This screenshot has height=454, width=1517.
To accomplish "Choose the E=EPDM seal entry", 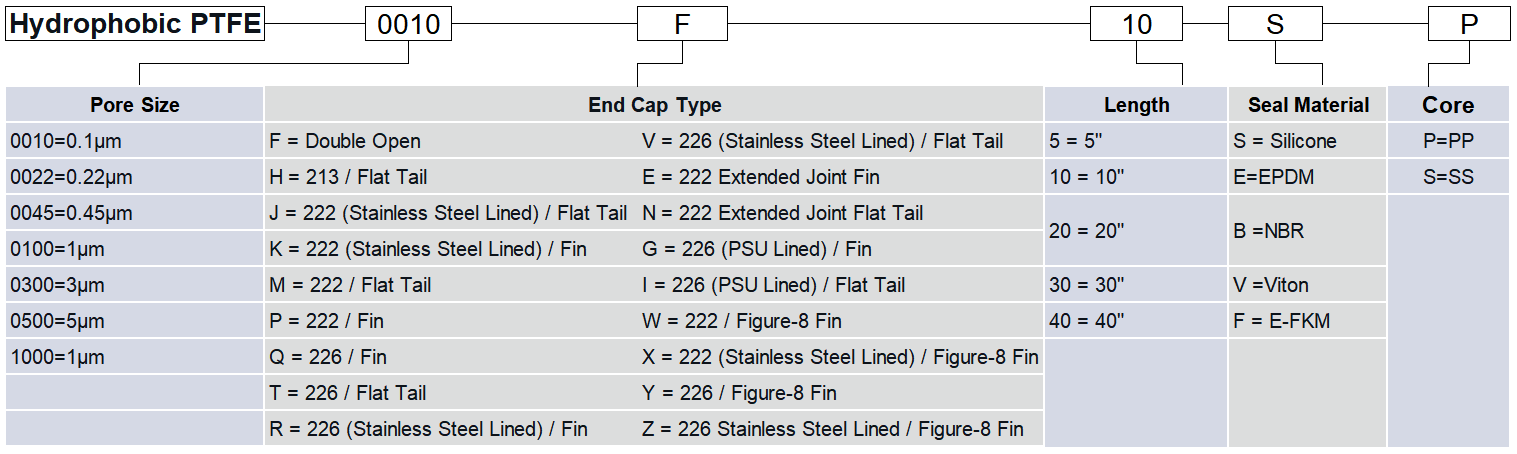I will coord(1274,177).
